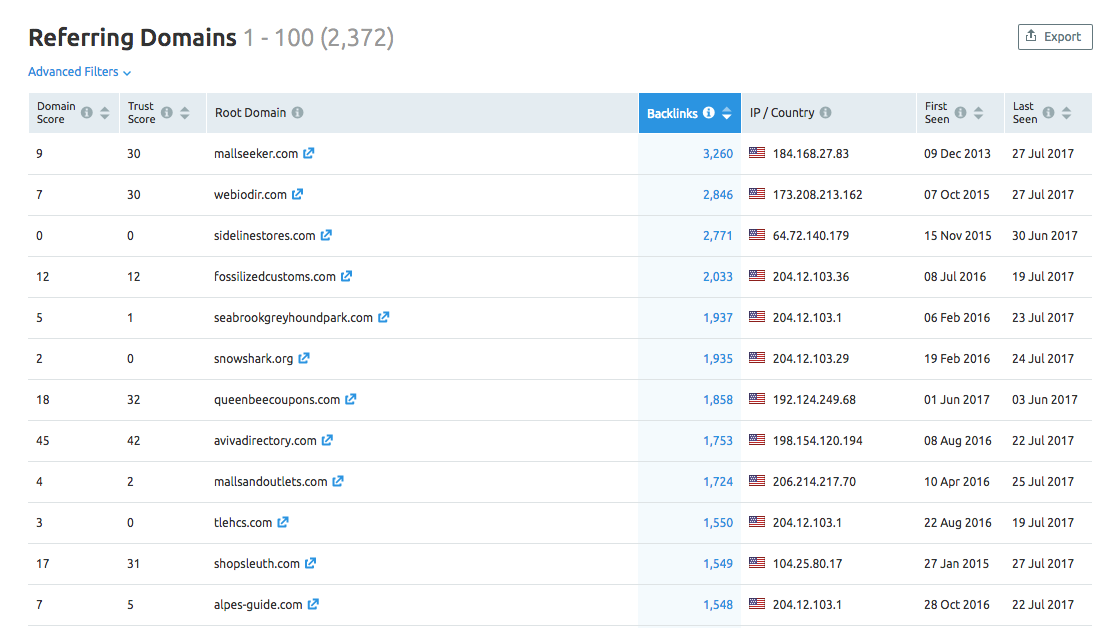This screenshot has height=628, width=1112.
Task: Show info tooltip for Root Domain
Action: pyautogui.click(x=297, y=113)
